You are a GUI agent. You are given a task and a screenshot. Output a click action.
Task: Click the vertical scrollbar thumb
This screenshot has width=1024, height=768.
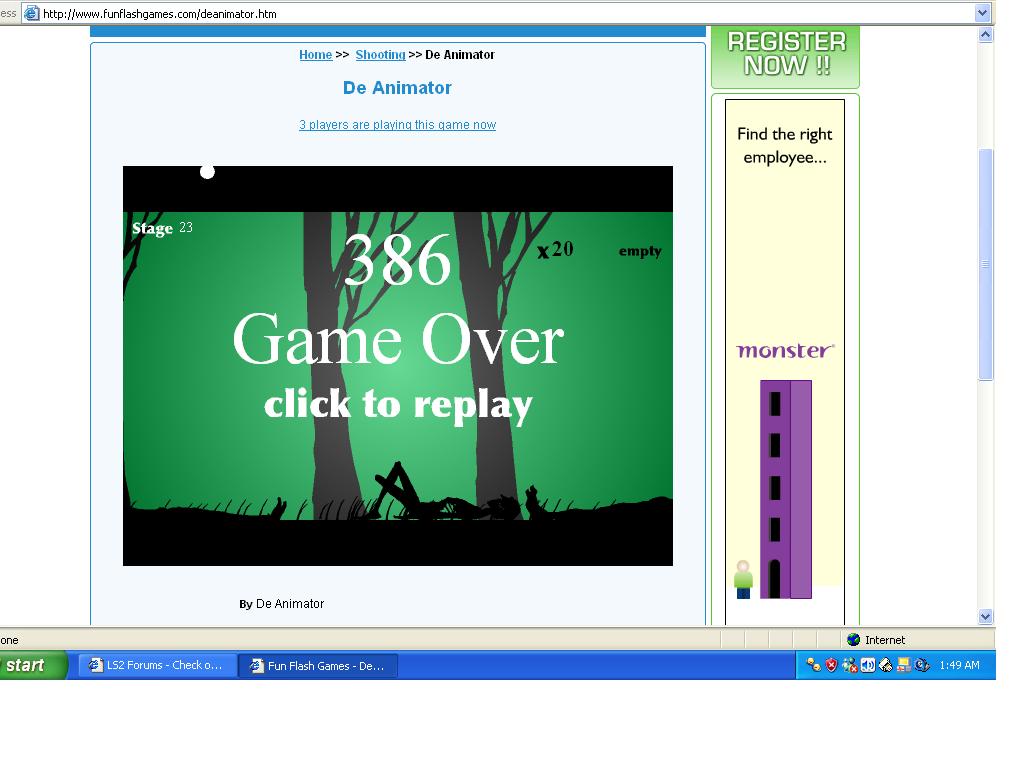(985, 264)
